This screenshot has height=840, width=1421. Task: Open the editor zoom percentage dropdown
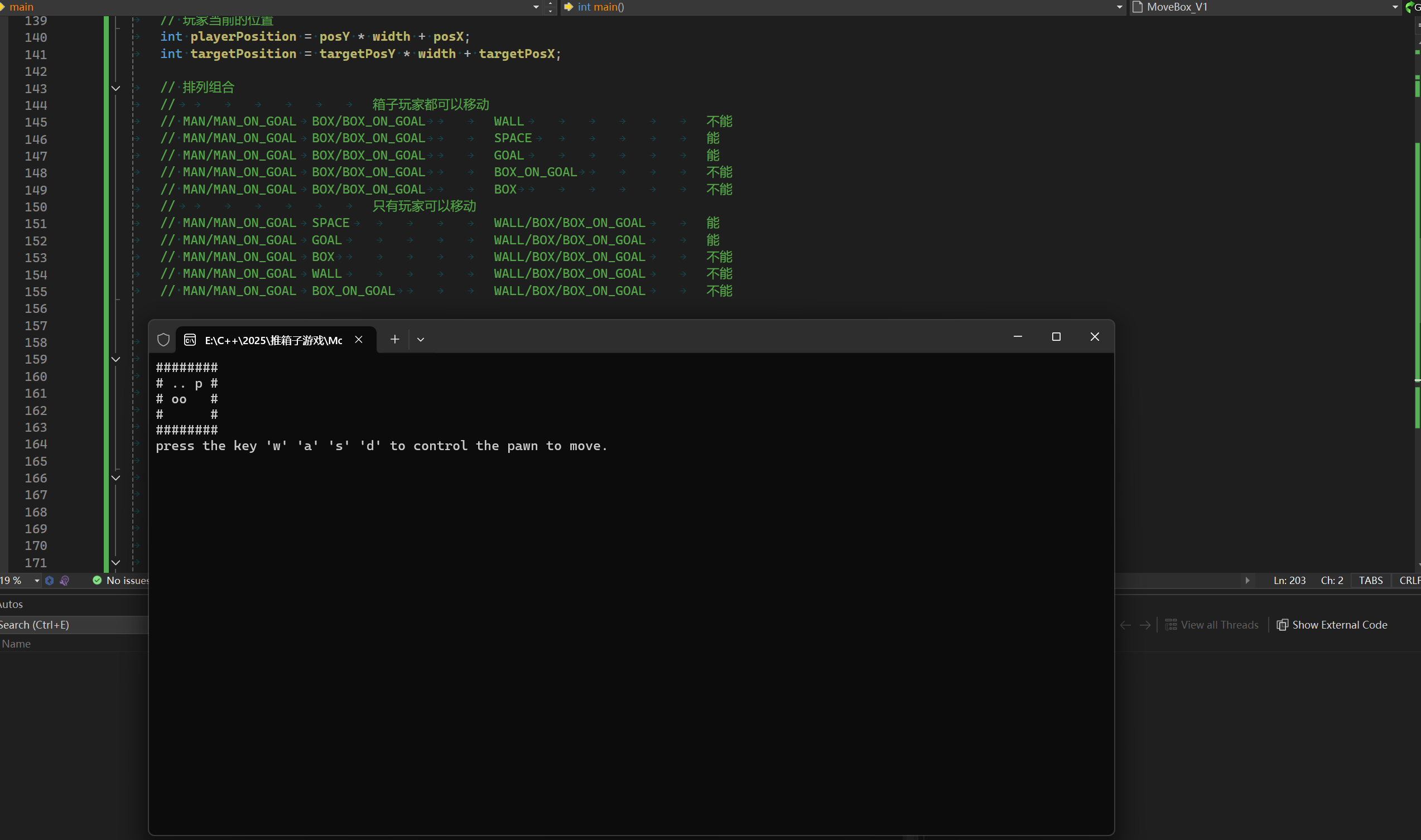(37, 580)
